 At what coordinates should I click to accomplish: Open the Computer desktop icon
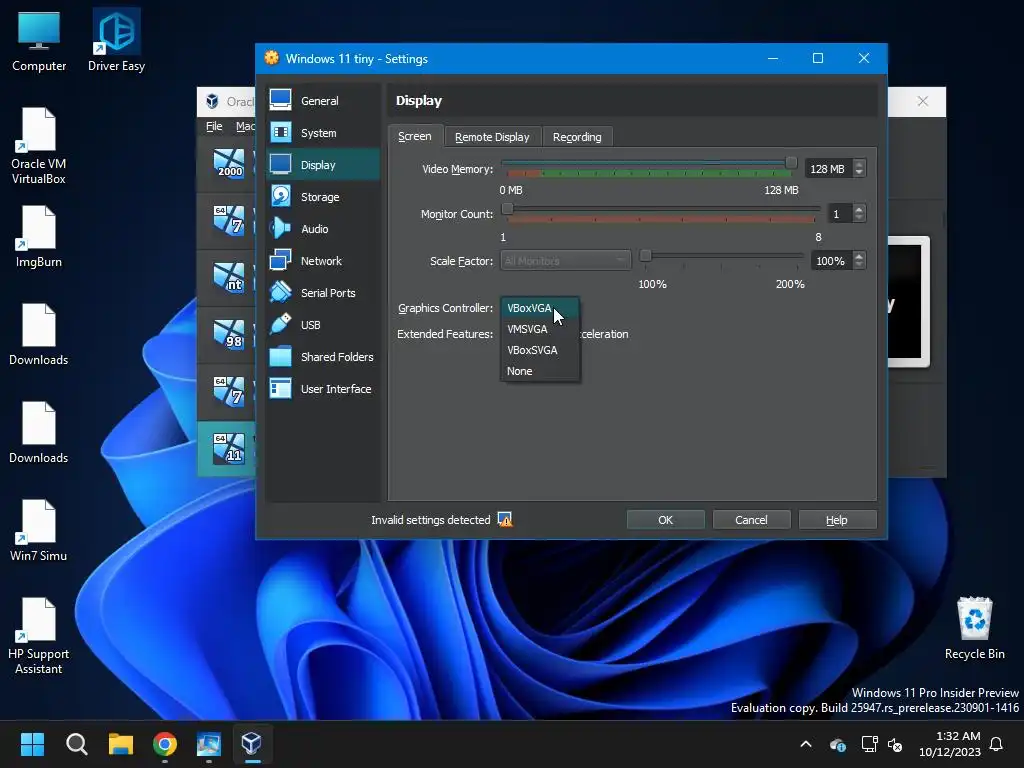pyautogui.click(x=39, y=41)
